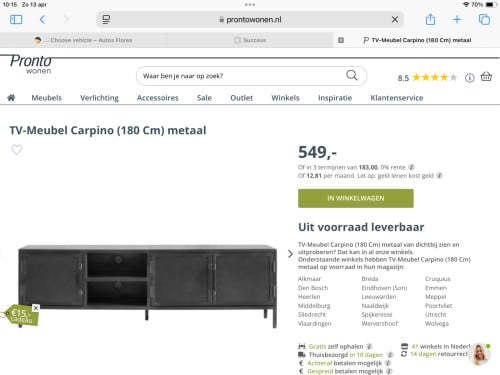This screenshot has width=500, height=375.
Task: Show next product image arrow
Action: 290,254
